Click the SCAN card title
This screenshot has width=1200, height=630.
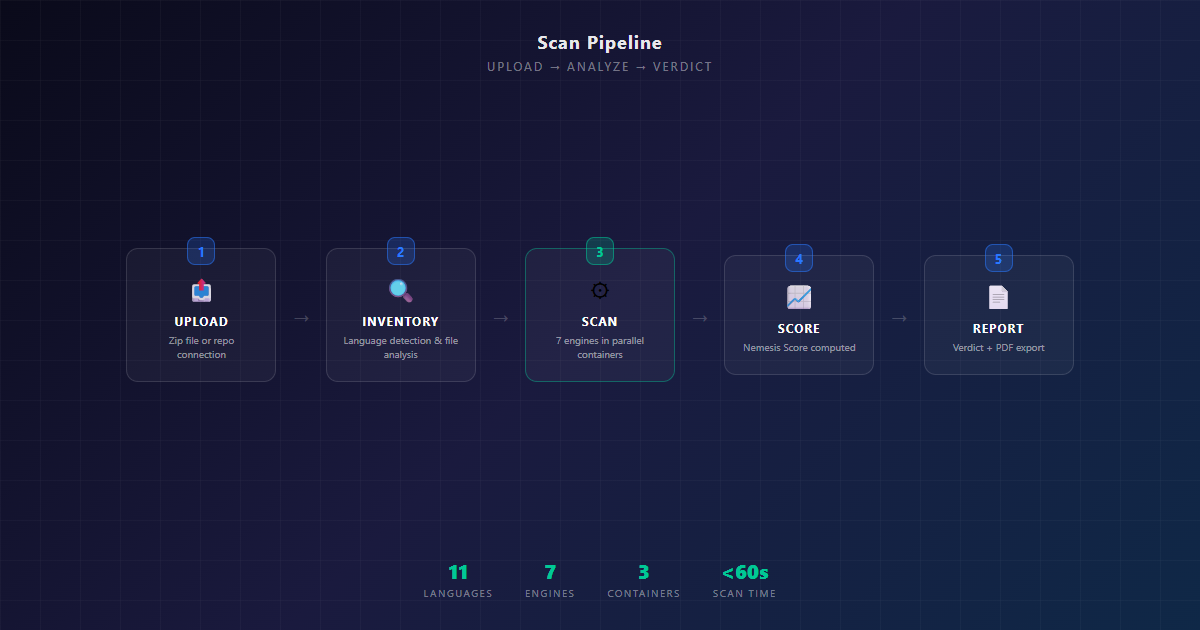(x=600, y=322)
